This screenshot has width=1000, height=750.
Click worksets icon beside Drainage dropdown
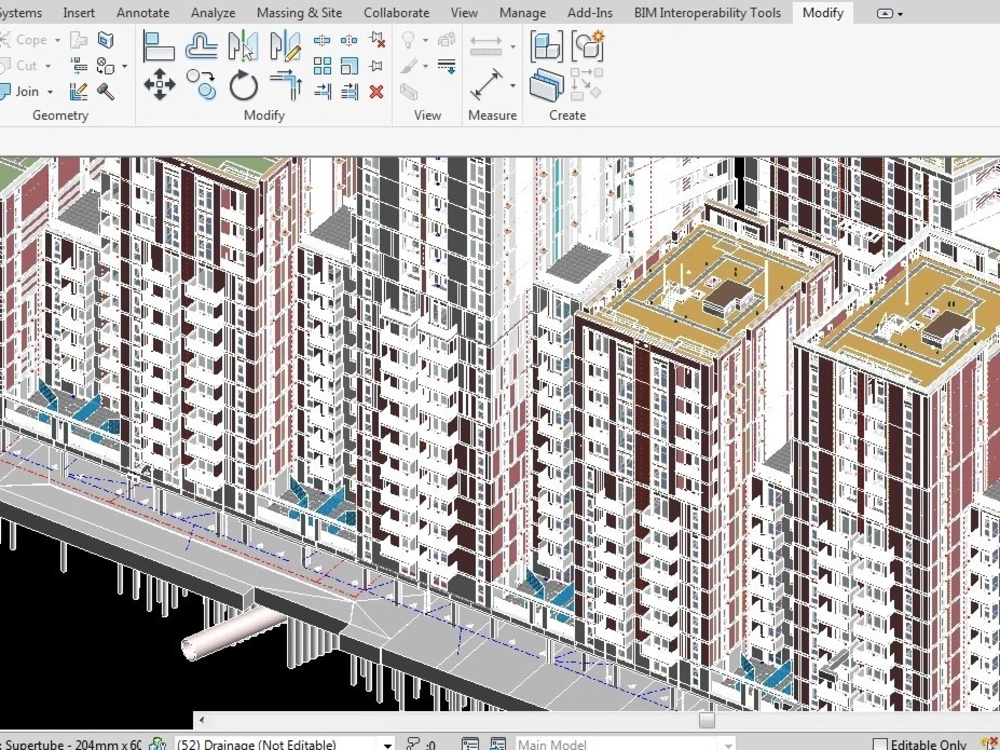(158, 744)
